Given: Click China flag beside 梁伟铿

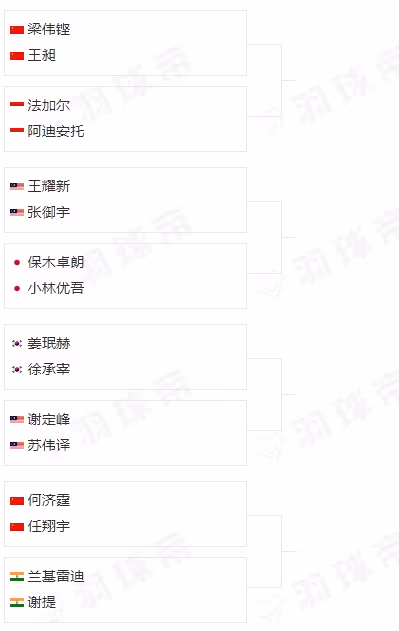Looking at the screenshot, I should pos(17,30).
